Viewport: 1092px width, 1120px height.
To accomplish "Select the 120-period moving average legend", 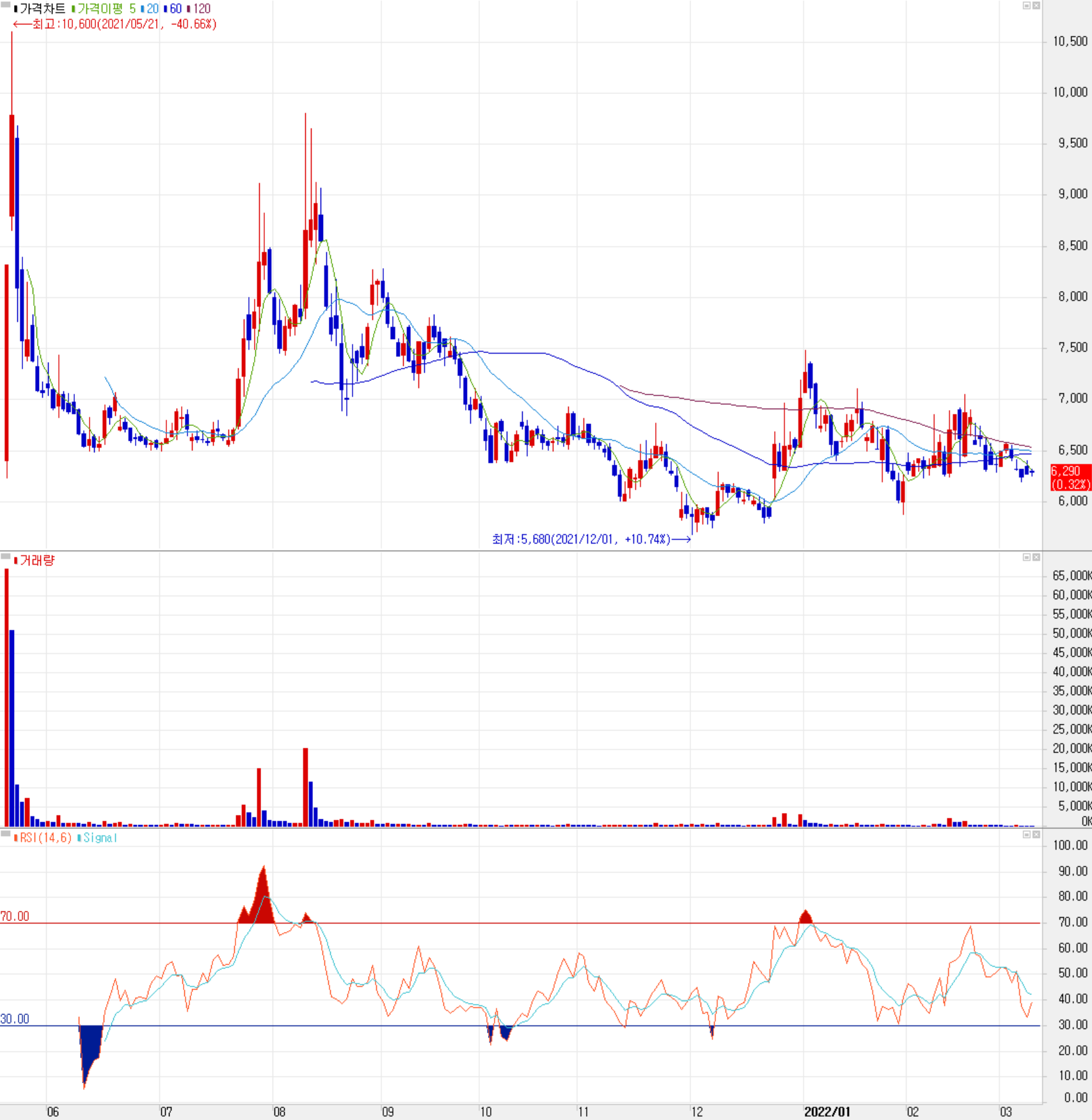I will (x=202, y=9).
